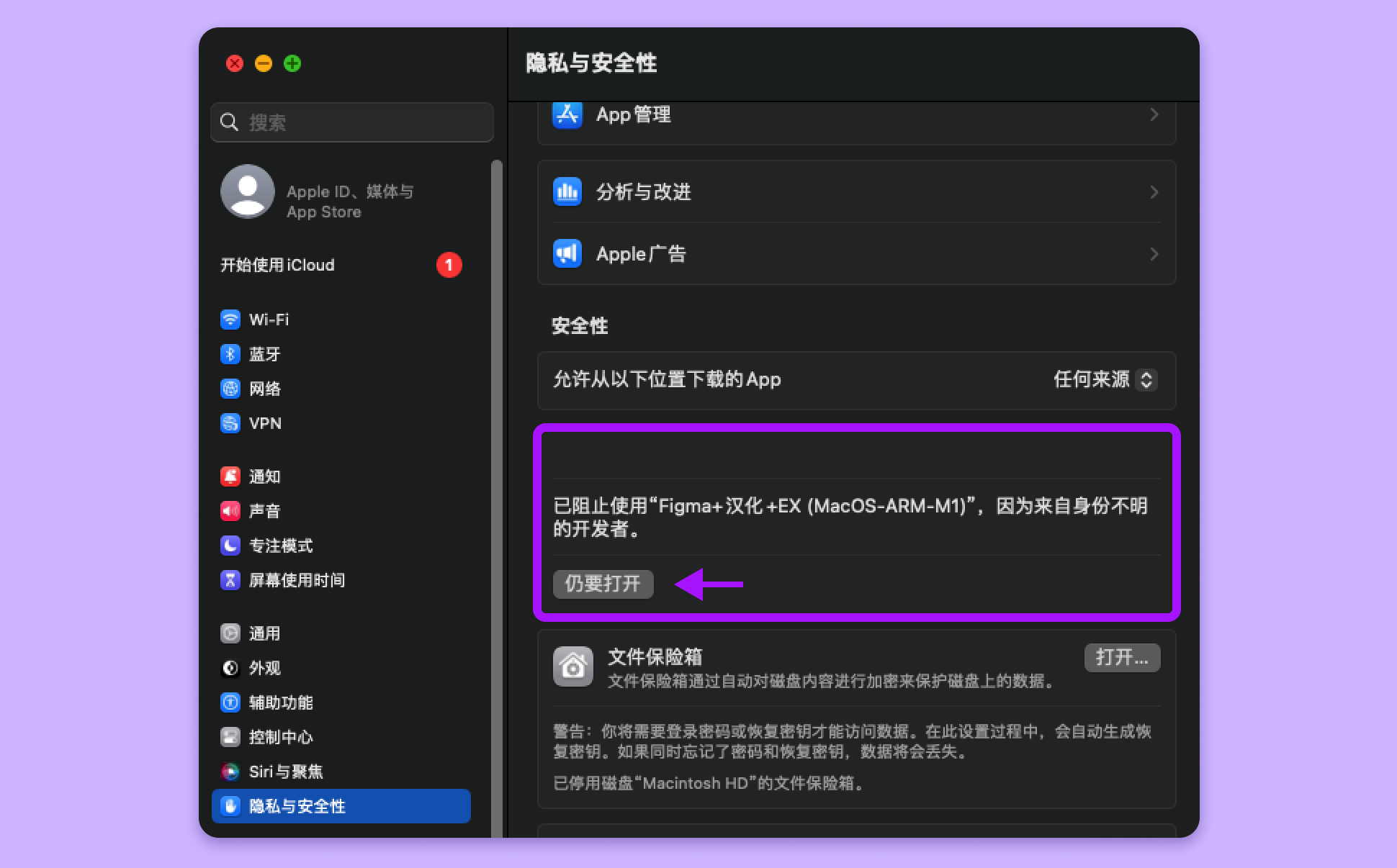1397x868 pixels.
Task: Open 通知 settings pane
Action: (x=341, y=476)
